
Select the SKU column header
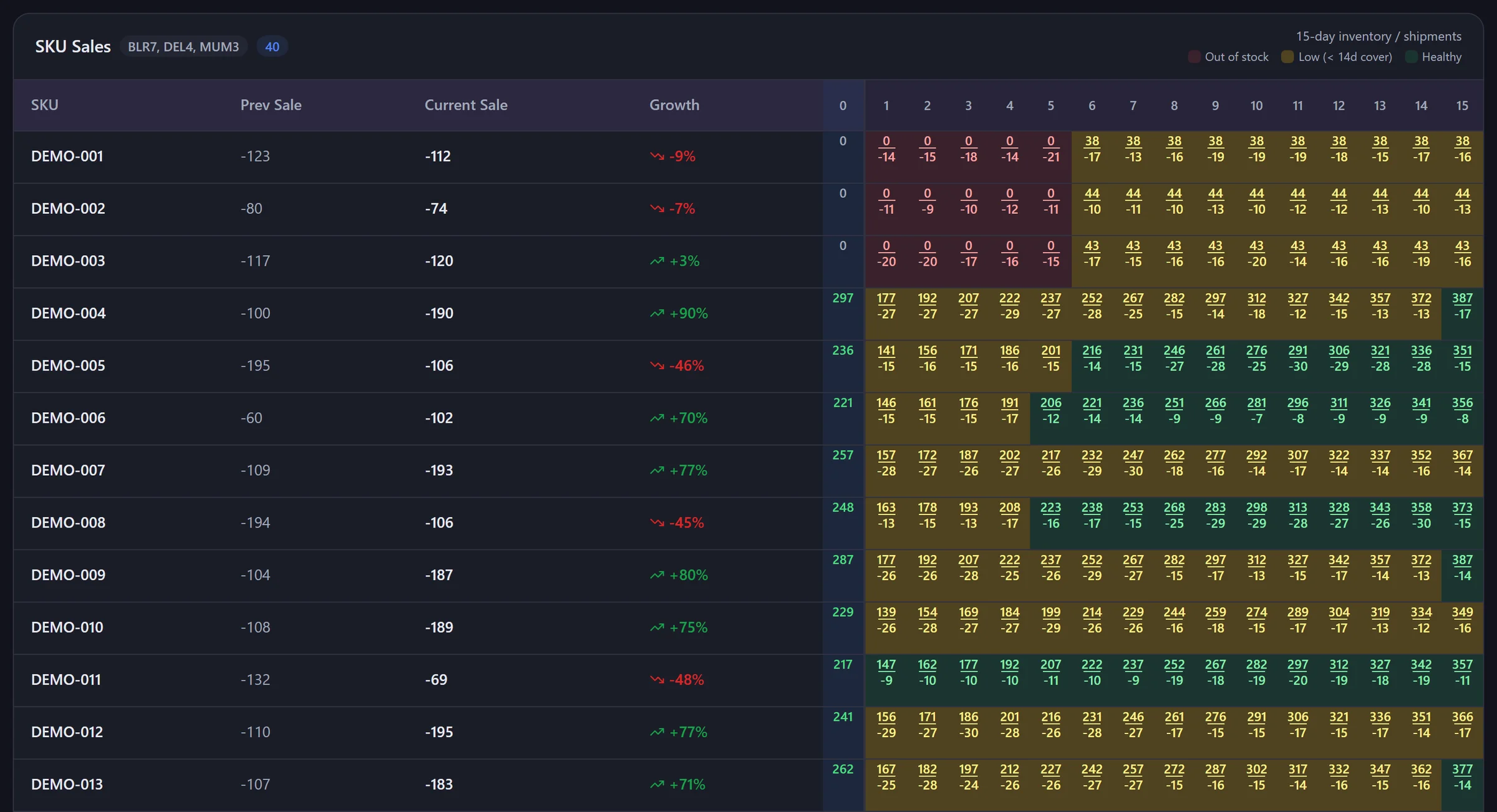coord(45,105)
